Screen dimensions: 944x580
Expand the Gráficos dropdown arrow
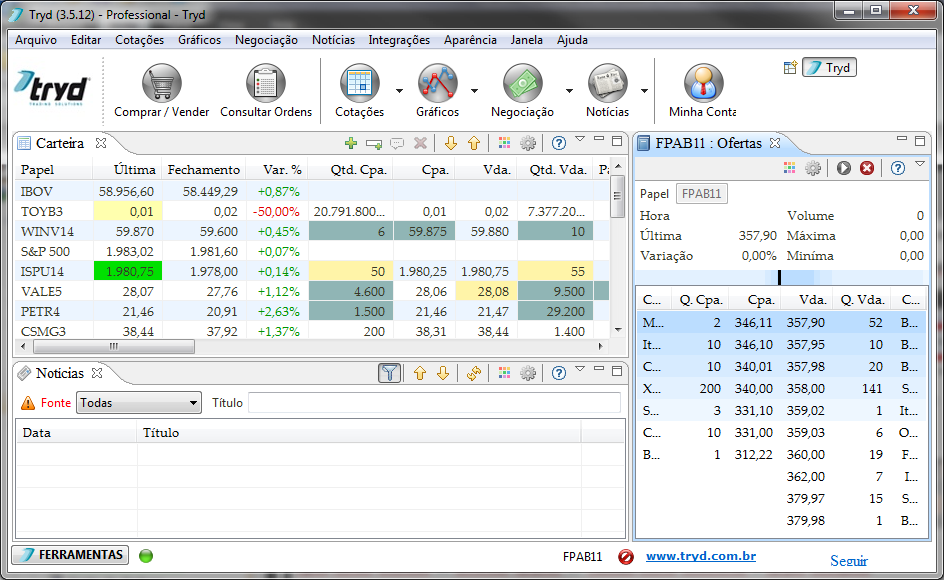[x=474, y=91]
